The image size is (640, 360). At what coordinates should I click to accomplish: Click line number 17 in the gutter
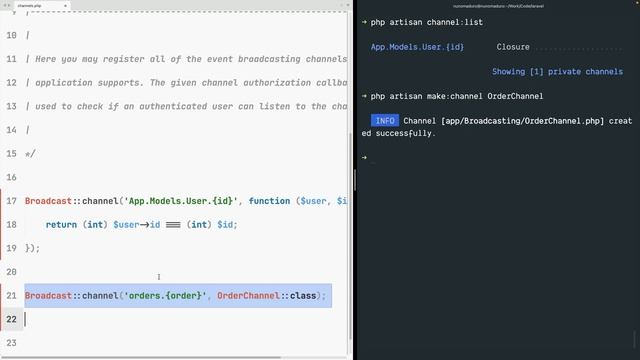11,201
